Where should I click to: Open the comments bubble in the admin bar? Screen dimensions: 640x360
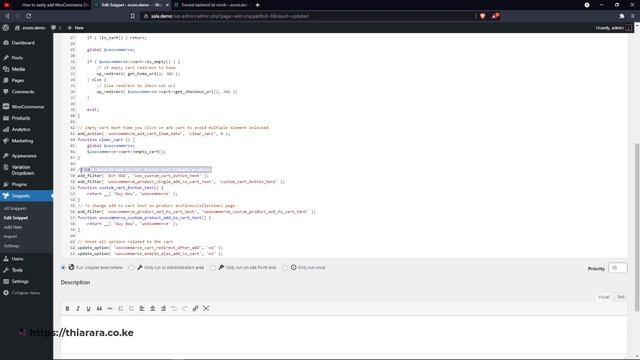56,28
